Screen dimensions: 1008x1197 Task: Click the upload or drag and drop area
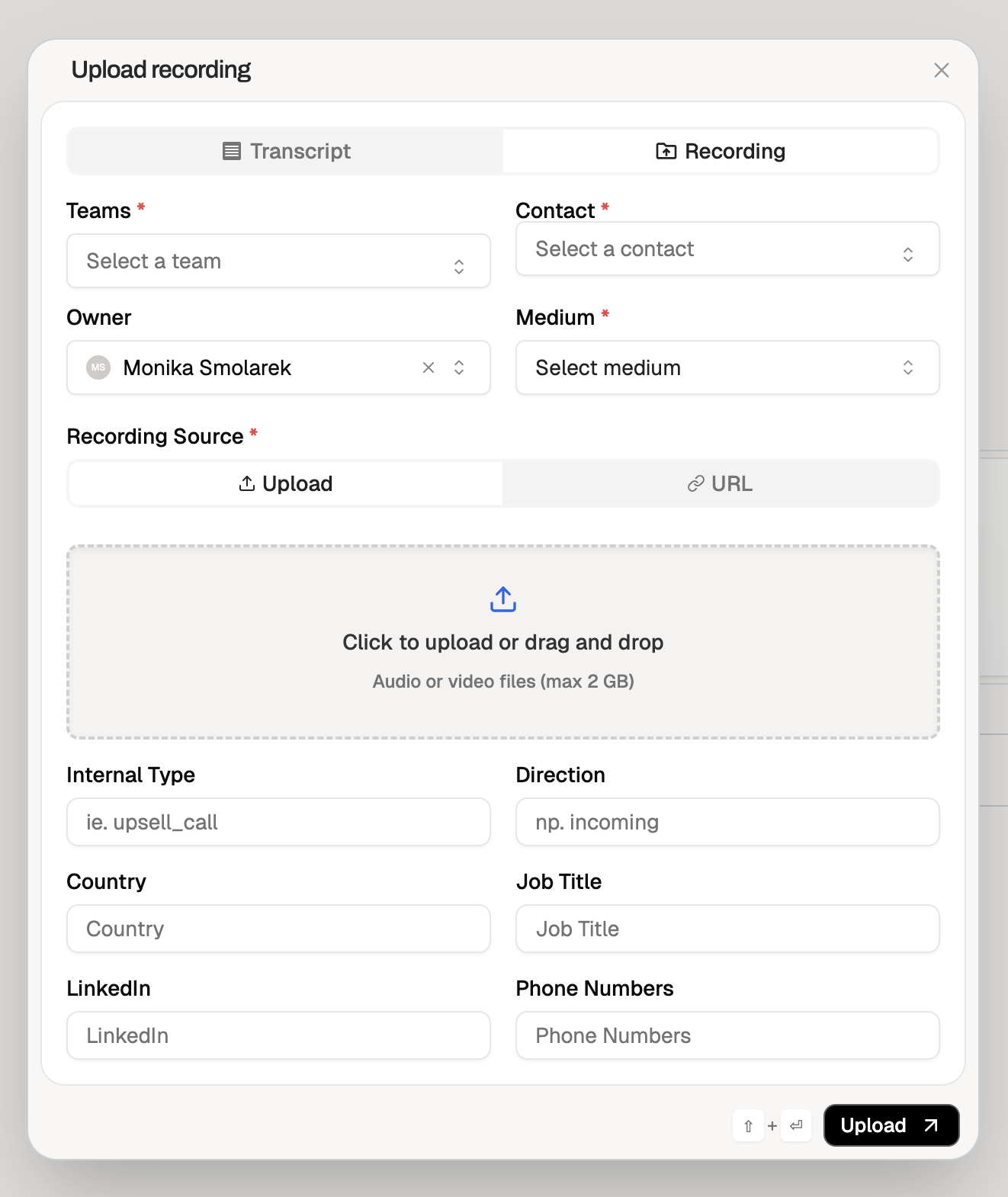pos(503,642)
